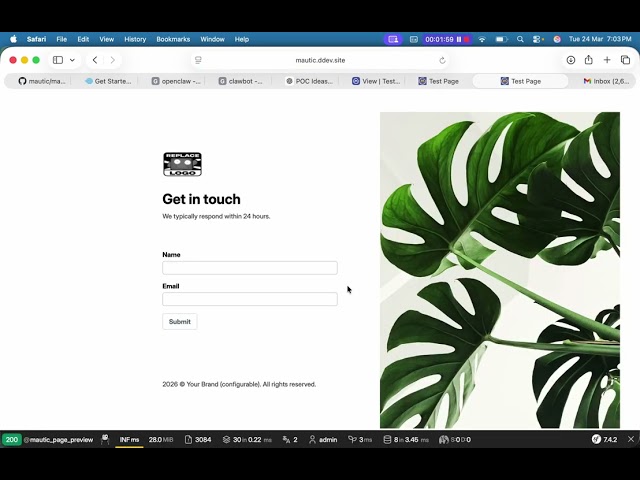Click the monstera leaf image
This screenshot has width=640, height=480.
pyautogui.click(x=500, y=270)
